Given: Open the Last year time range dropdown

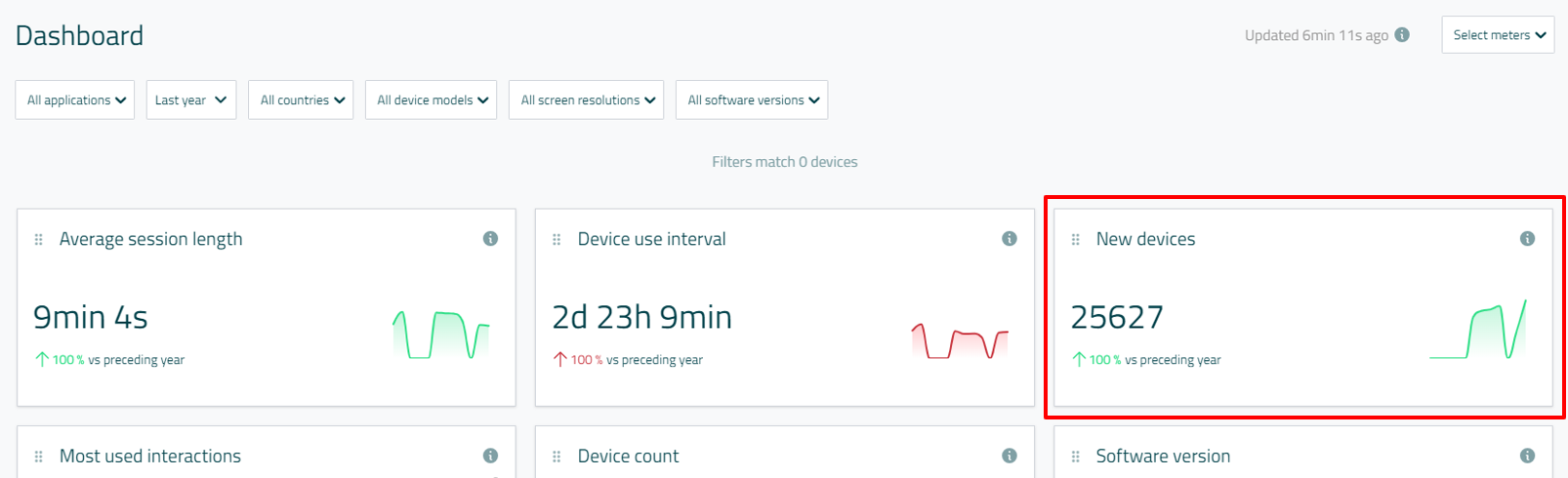Looking at the screenshot, I should pos(191,100).
